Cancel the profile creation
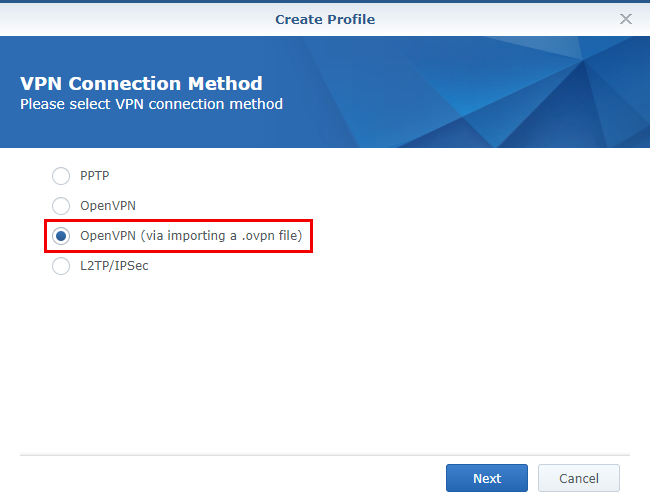This screenshot has width=650, height=500. (x=578, y=478)
